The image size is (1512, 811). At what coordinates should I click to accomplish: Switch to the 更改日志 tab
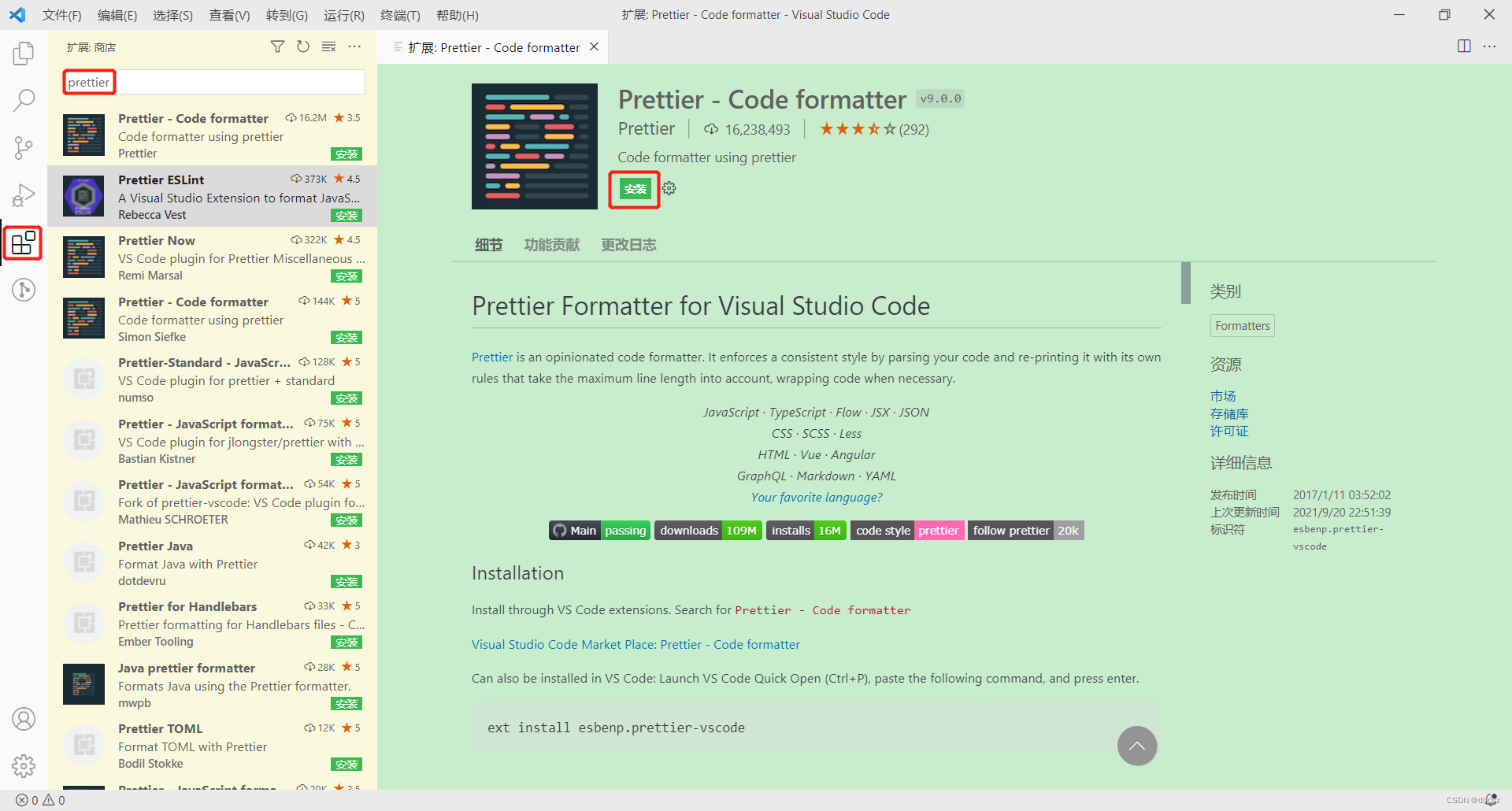coord(628,245)
